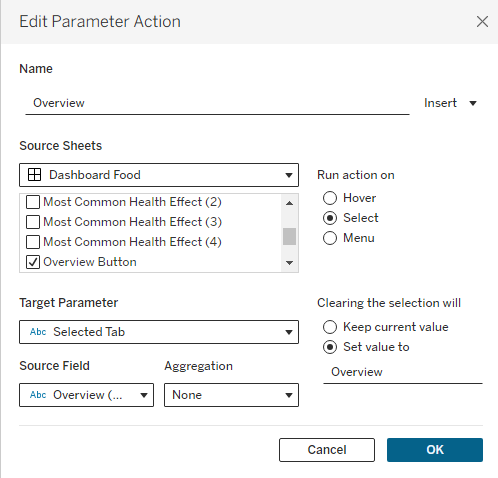Open the Insert dropdown arrow
The width and height of the screenshot is (498, 478).
pos(473,103)
